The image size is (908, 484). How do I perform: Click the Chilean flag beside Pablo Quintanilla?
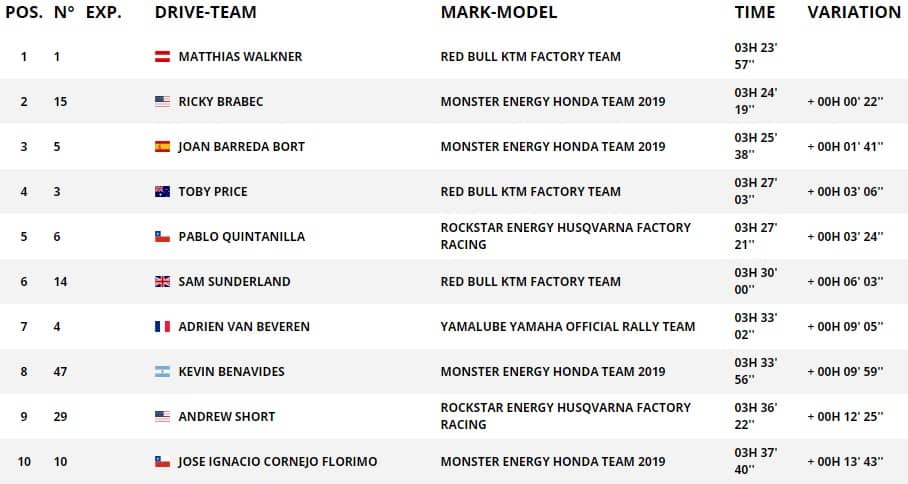162,237
